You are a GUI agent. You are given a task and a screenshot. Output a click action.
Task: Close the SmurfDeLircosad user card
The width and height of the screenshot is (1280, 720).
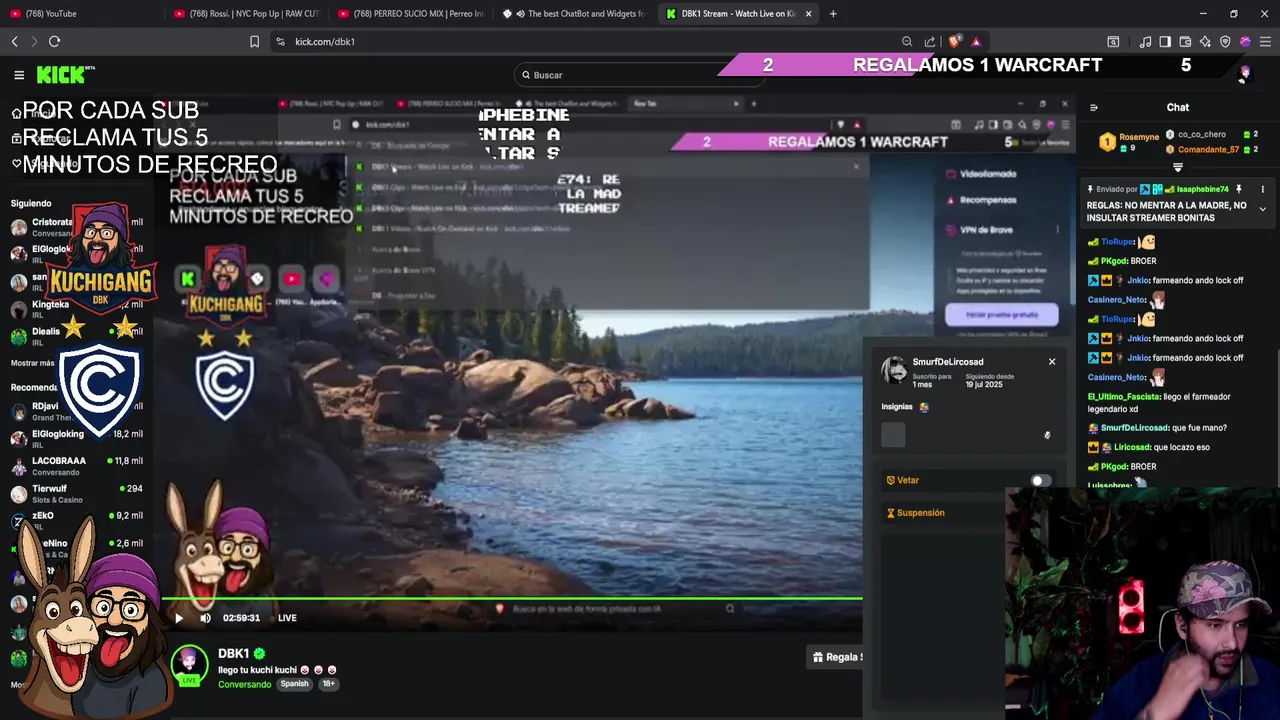click(1052, 361)
